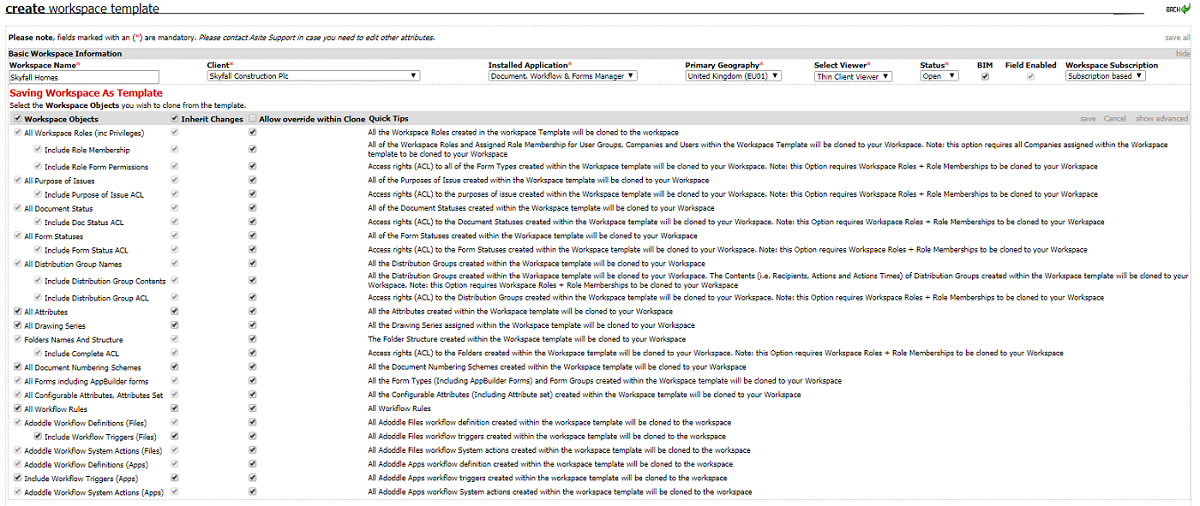Image resolution: width=1200 pixels, height=506 pixels.
Task: Toggle Allow override within Clone header checkbox
Action: pos(253,119)
